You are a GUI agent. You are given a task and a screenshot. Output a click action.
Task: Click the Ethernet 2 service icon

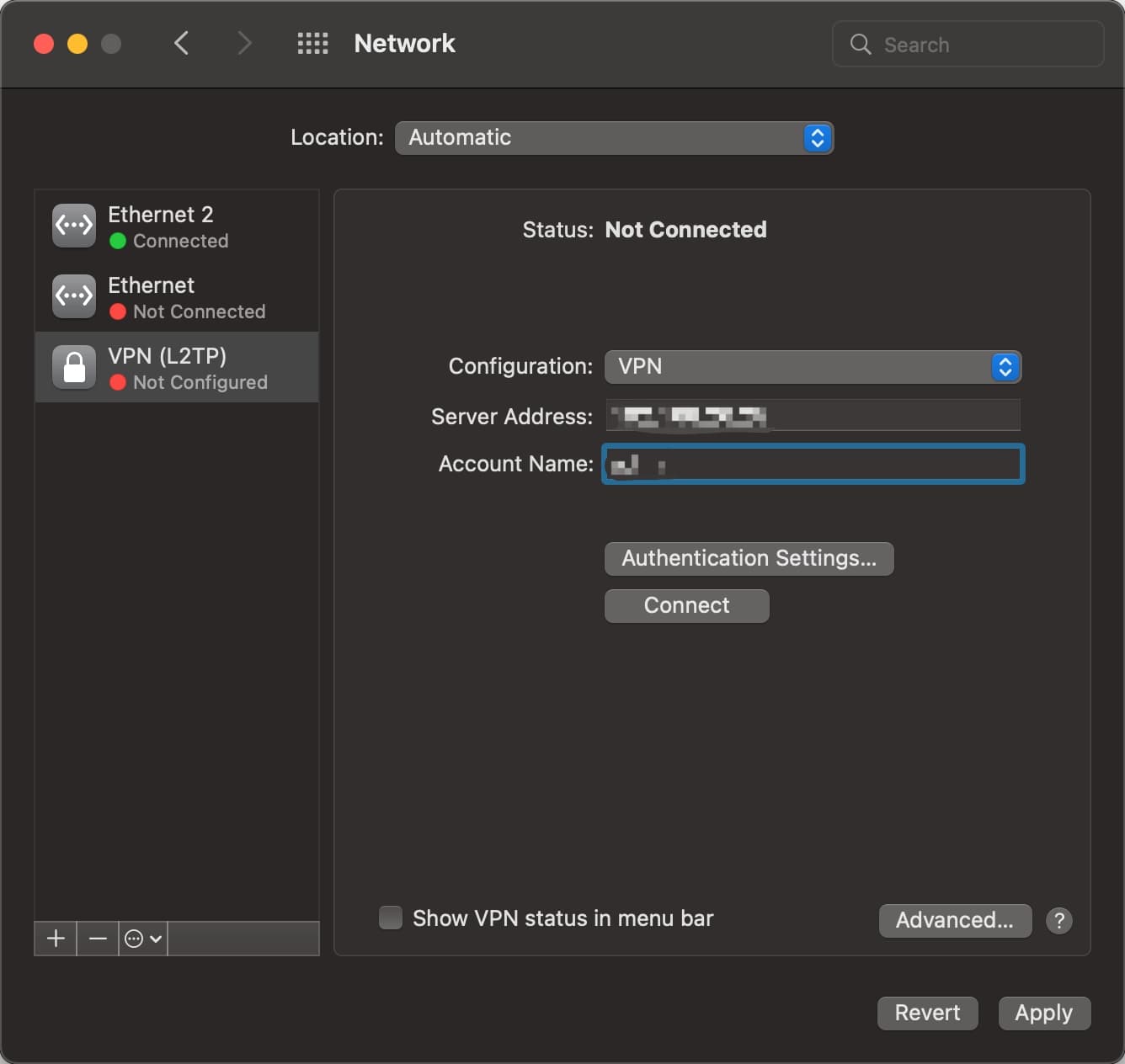pyautogui.click(x=73, y=225)
